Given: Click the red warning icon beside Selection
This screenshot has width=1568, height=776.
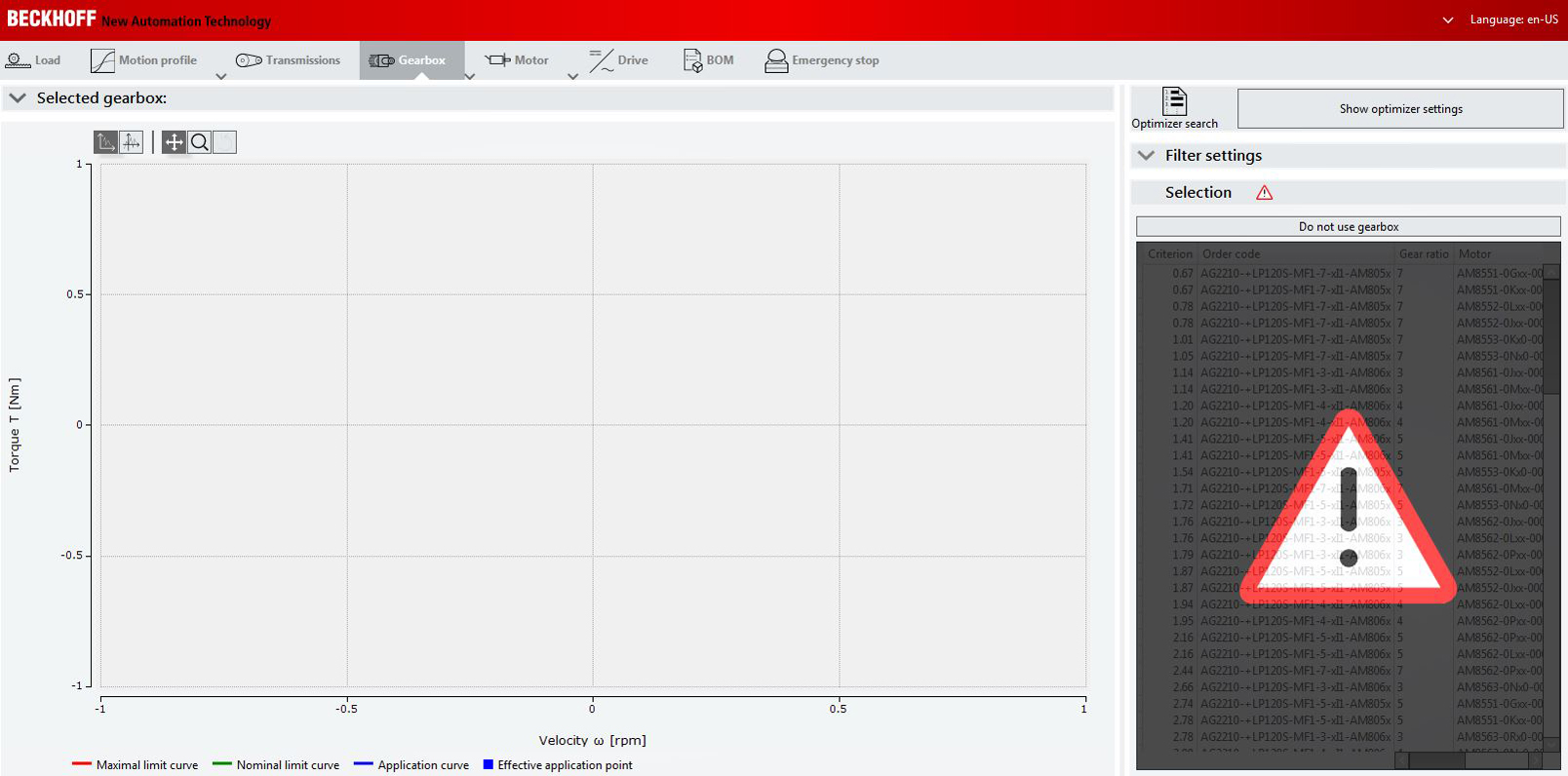Looking at the screenshot, I should [x=1265, y=193].
